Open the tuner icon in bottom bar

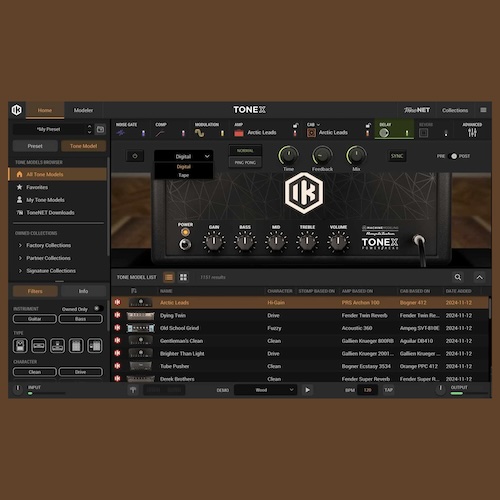[x=133, y=390]
